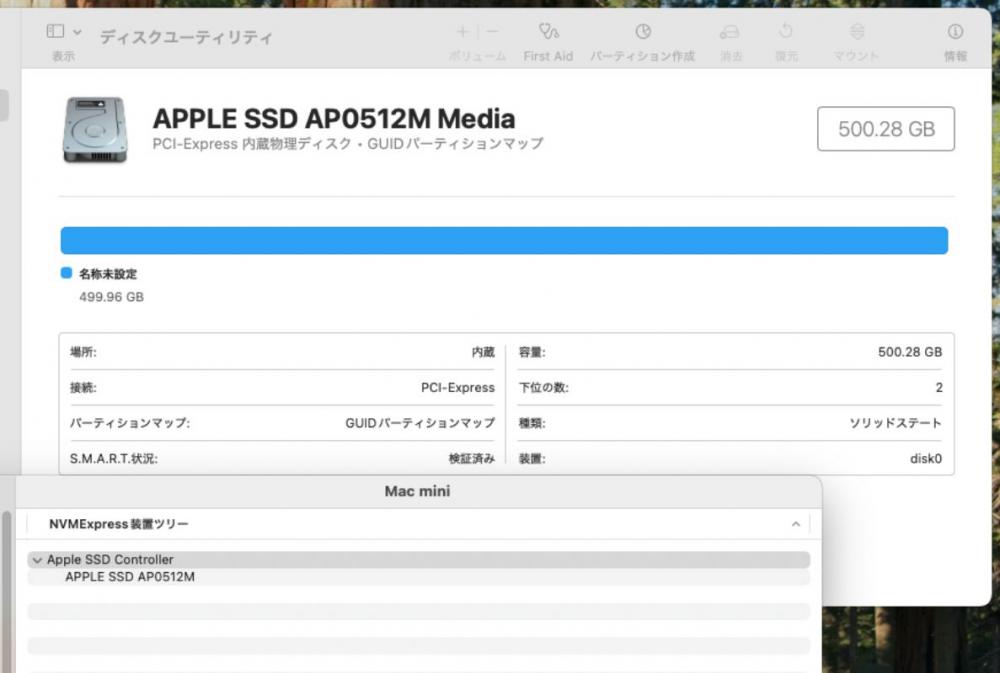Run First Aid stethoscope icon
The width and height of the screenshot is (1000, 673).
pos(548,31)
